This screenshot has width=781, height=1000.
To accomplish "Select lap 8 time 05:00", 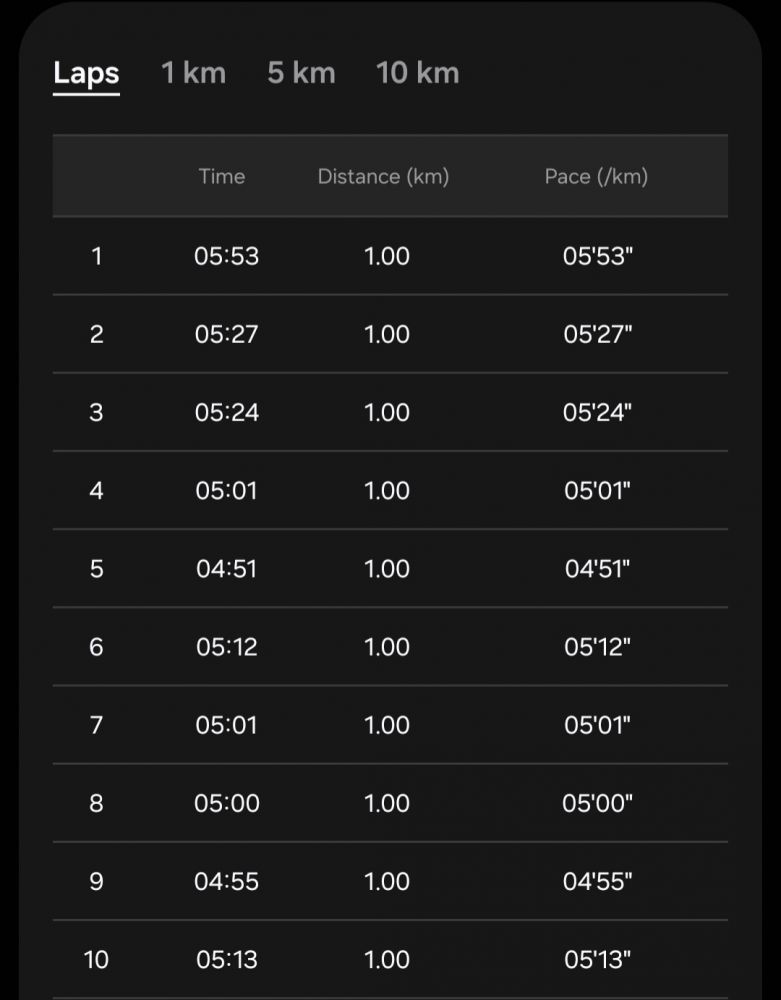I will [x=227, y=803].
